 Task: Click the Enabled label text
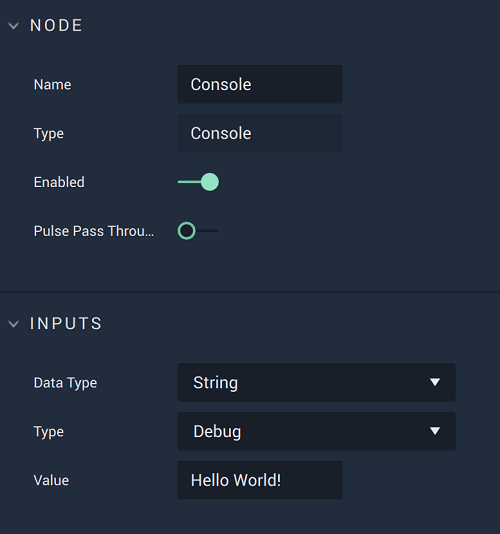59,182
